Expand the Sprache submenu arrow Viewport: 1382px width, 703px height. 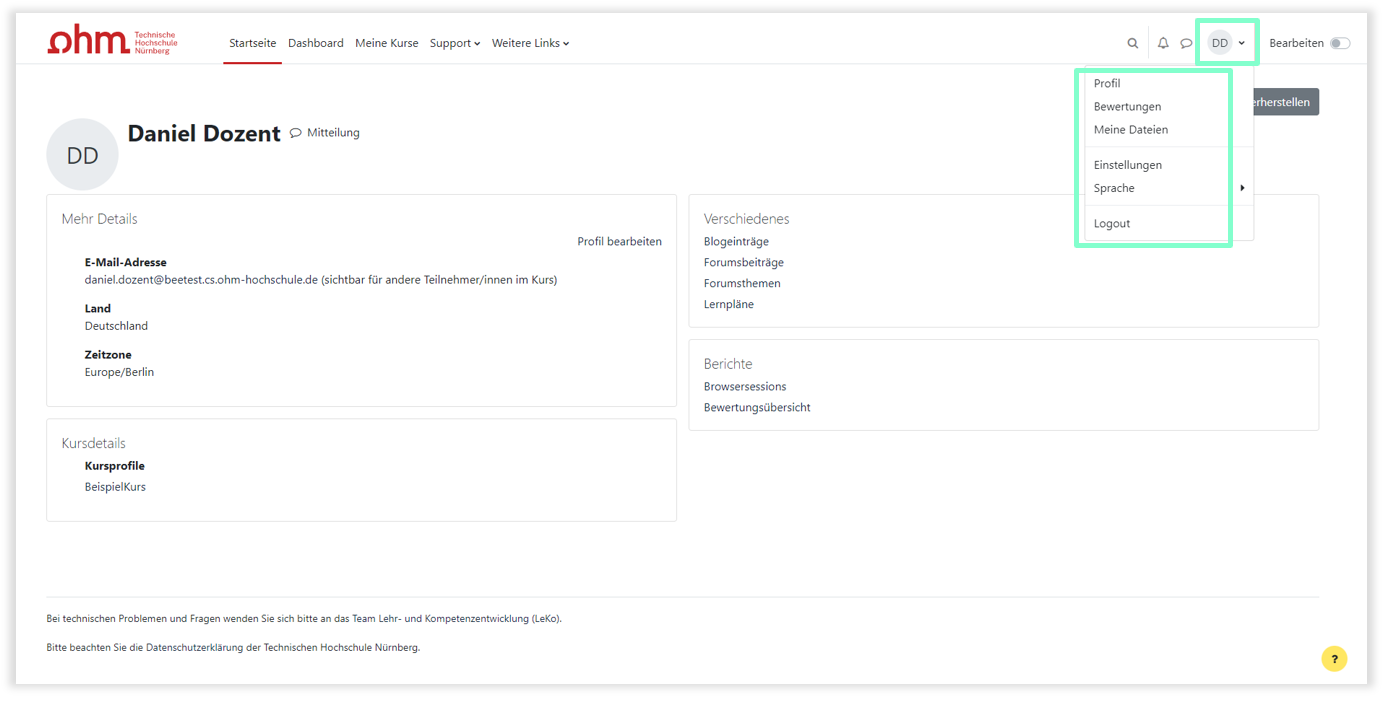tap(1242, 188)
